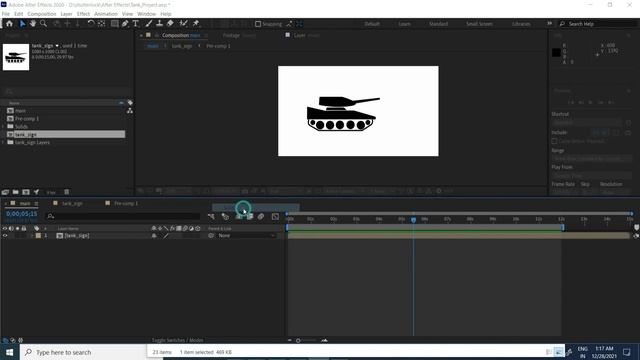Select the Eraser tool

170,24
